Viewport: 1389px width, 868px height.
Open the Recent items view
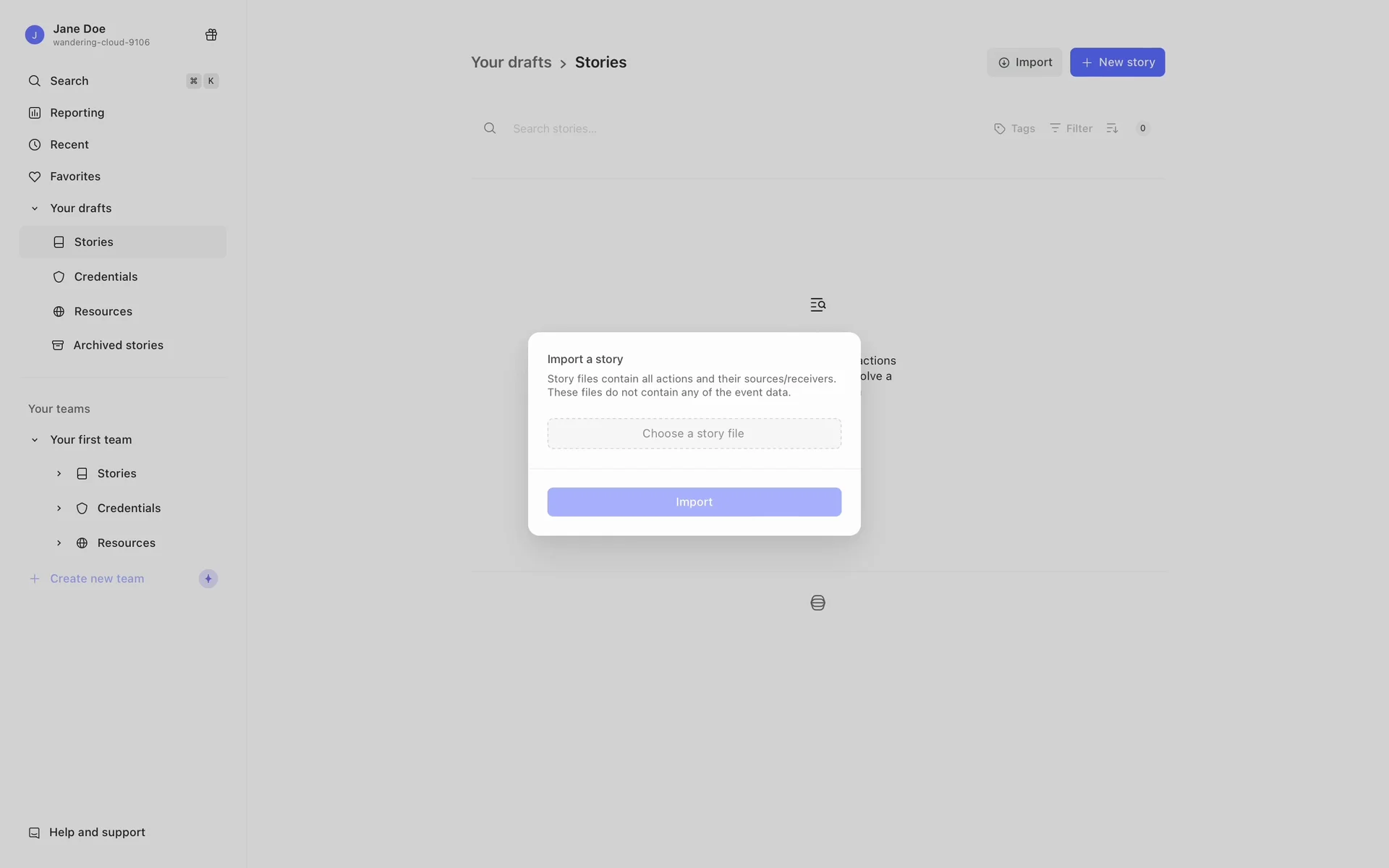tap(69, 145)
